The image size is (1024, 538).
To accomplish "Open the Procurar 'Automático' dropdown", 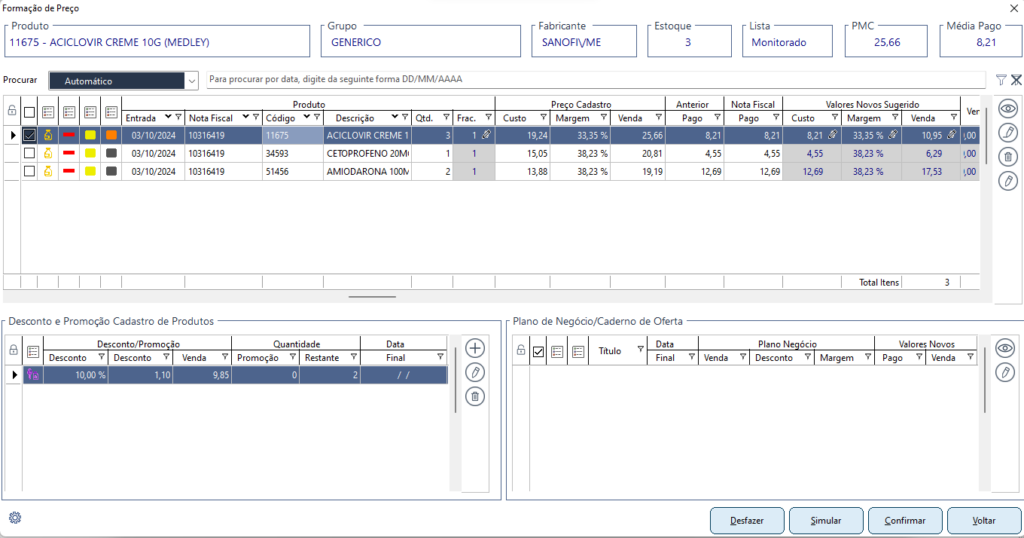I will click(x=192, y=81).
